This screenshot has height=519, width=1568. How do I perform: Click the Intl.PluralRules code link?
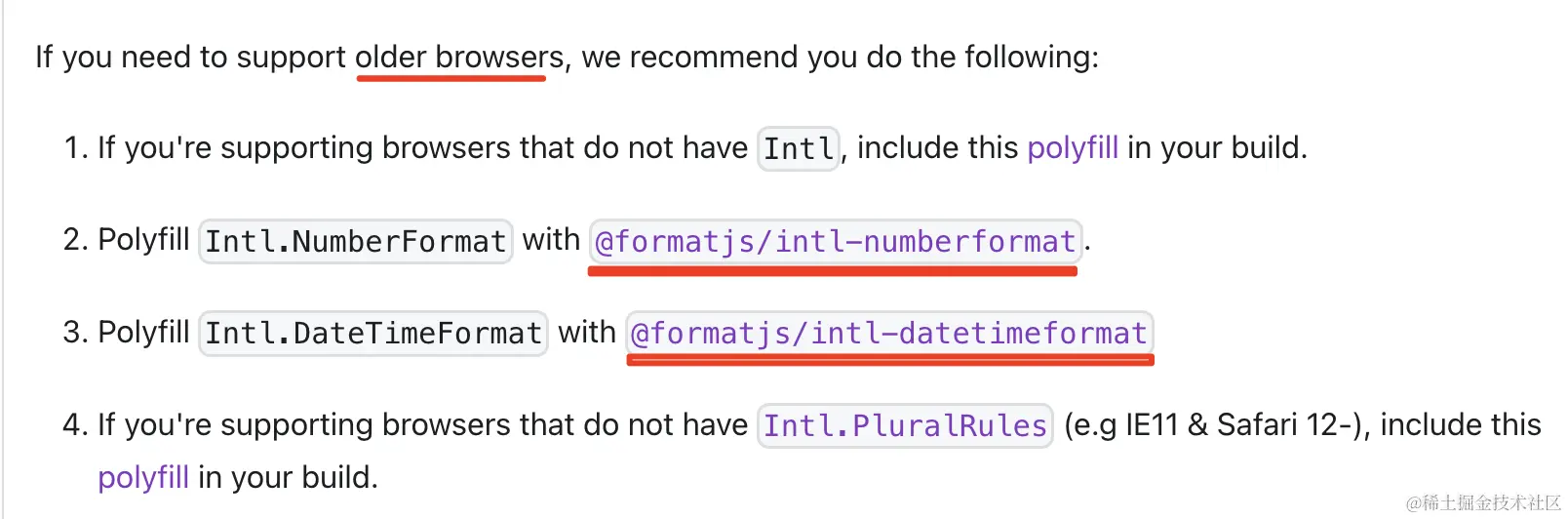[x=904, y=426]
